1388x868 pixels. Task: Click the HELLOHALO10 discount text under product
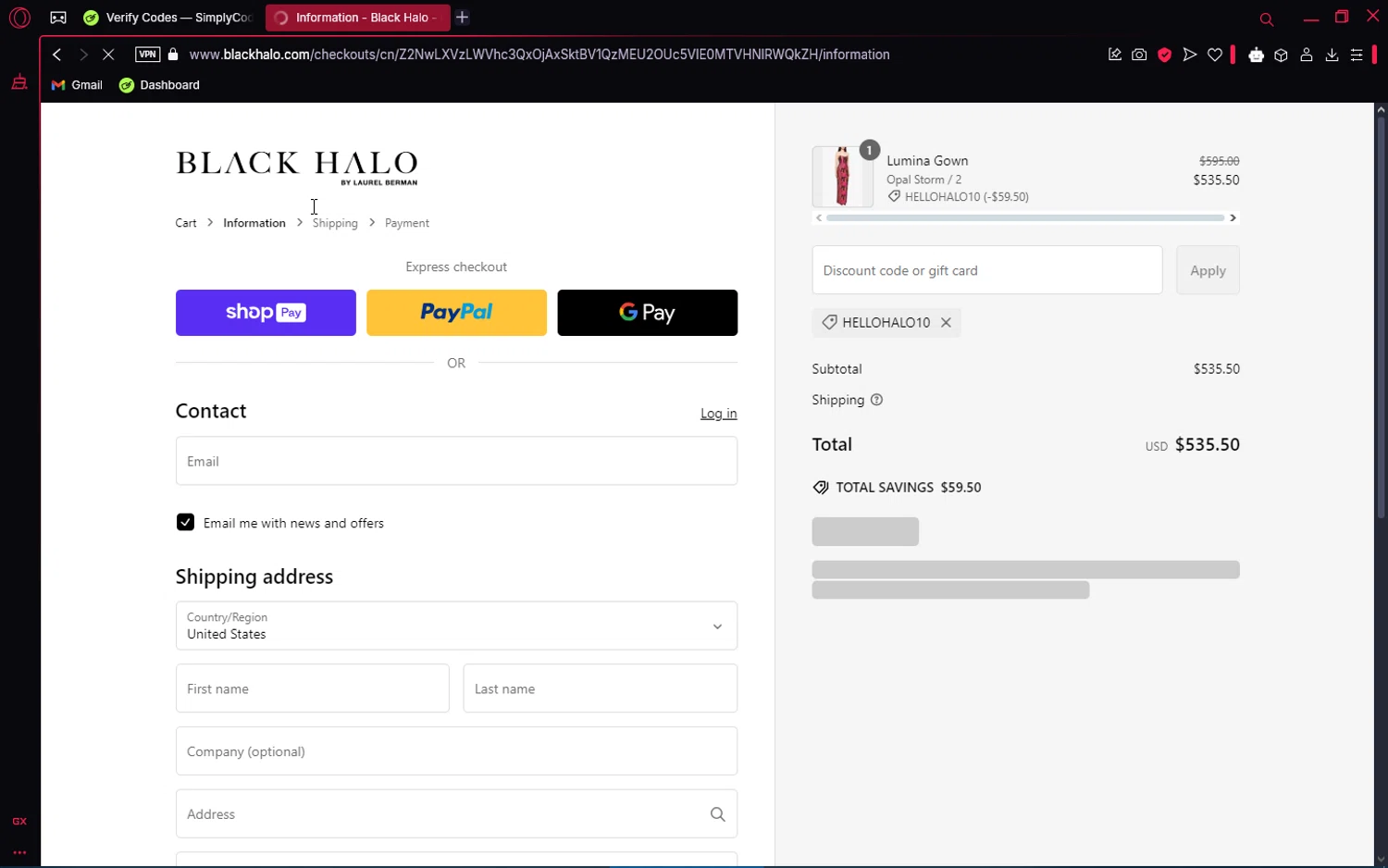coord(967,197)
